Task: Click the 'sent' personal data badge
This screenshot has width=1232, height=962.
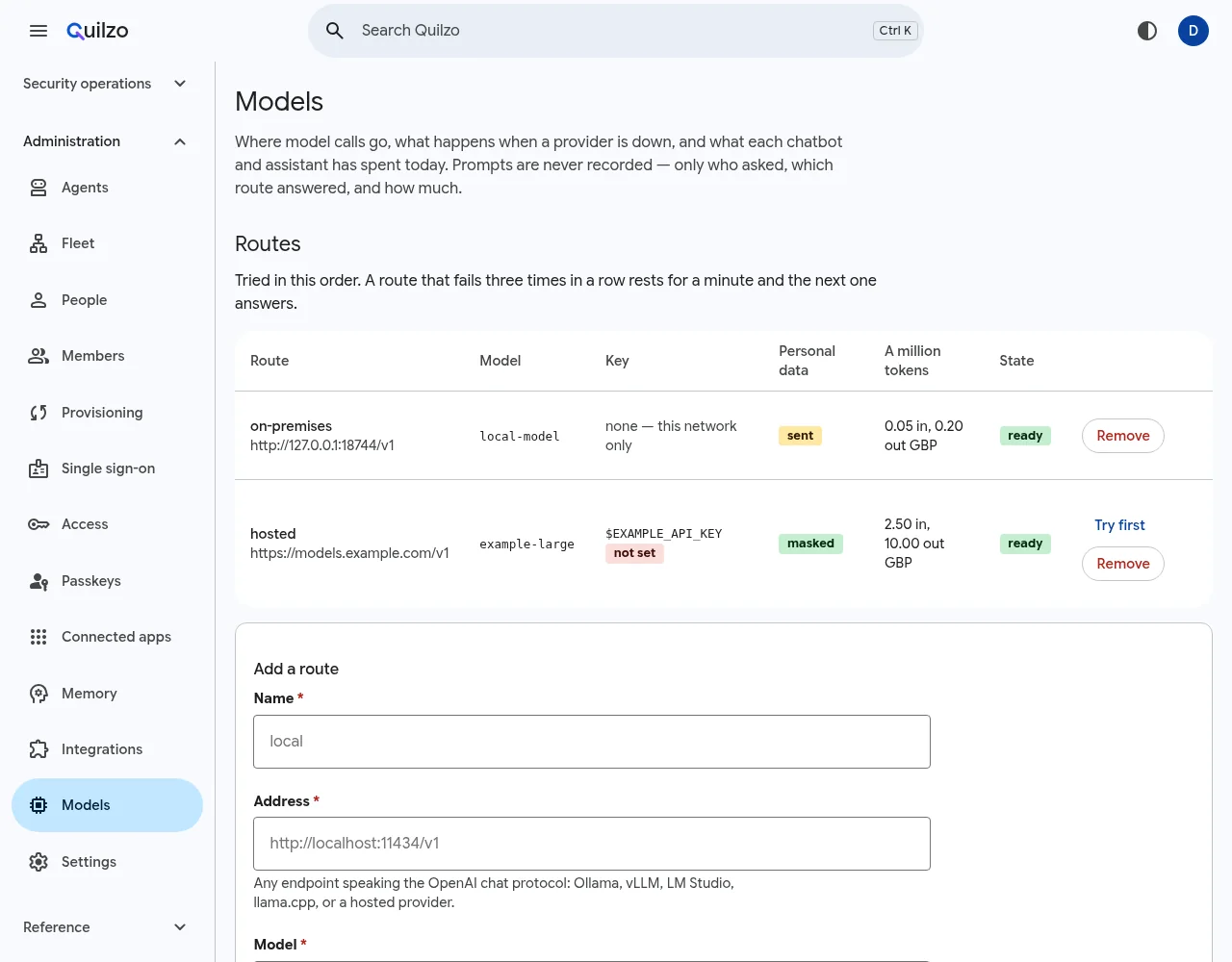Action: click(800, 436)
